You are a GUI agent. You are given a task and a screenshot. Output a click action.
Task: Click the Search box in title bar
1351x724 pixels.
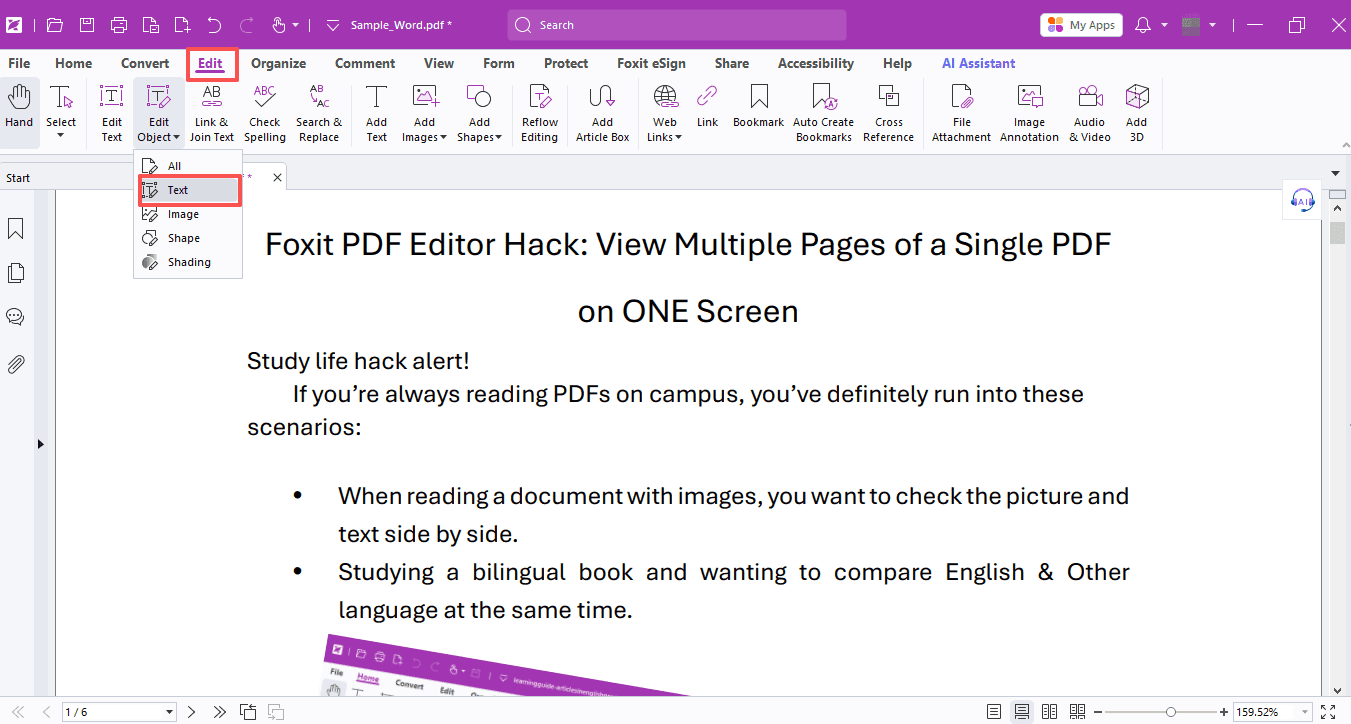(677, 25)
